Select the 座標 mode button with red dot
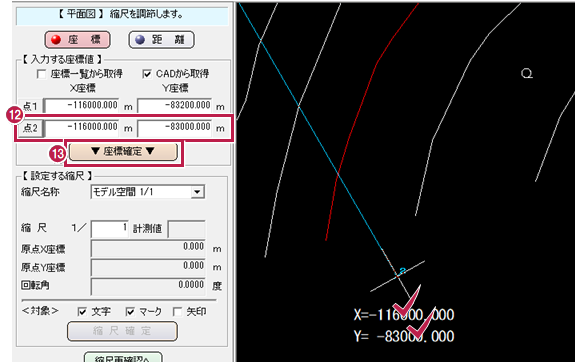The image size is (575, 362). 77,40
